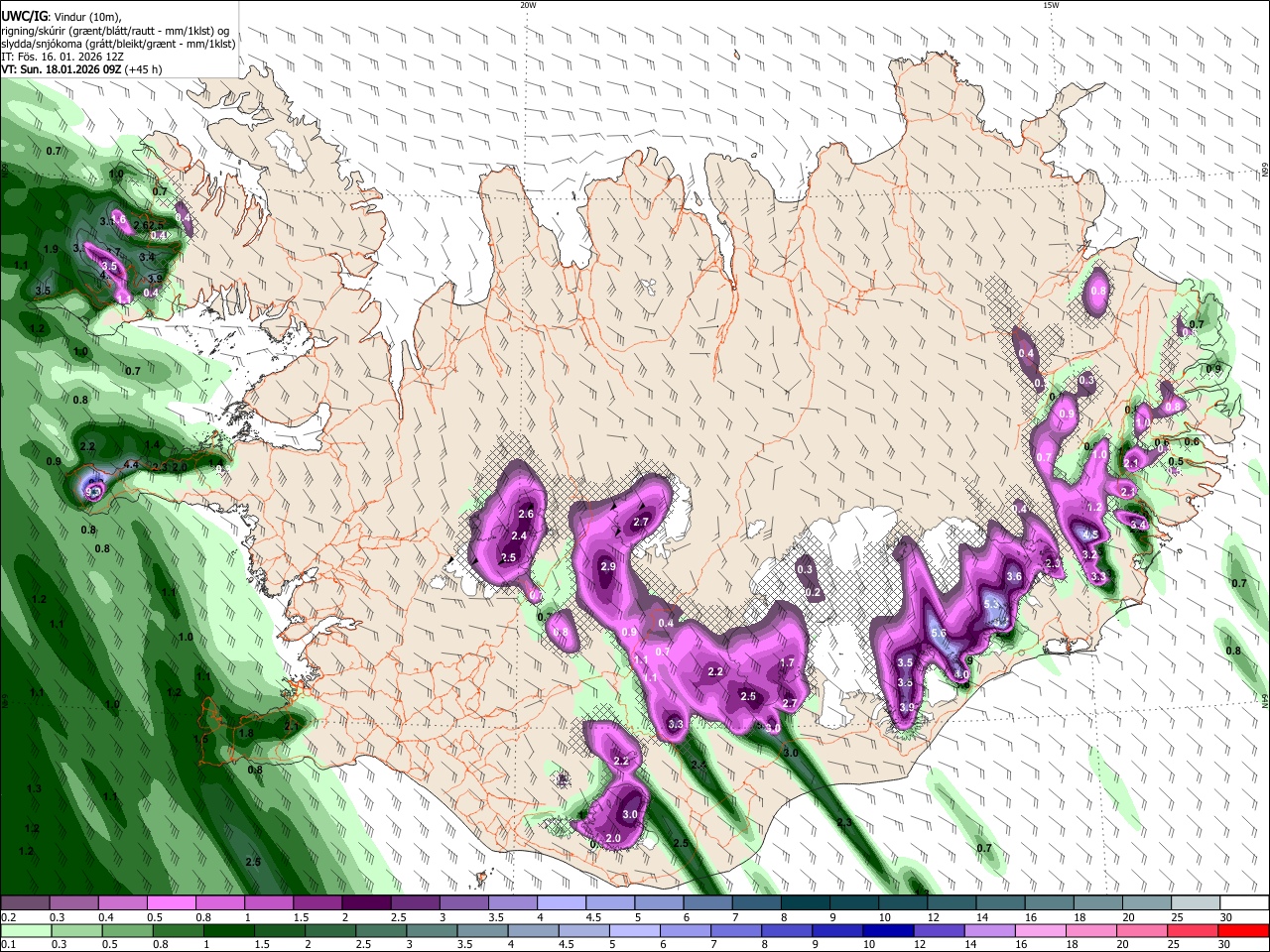Pick the dark mauve 0.2 swatch in upper legend
Viewport: 1270px width, 952px height.
pos(25,903)
